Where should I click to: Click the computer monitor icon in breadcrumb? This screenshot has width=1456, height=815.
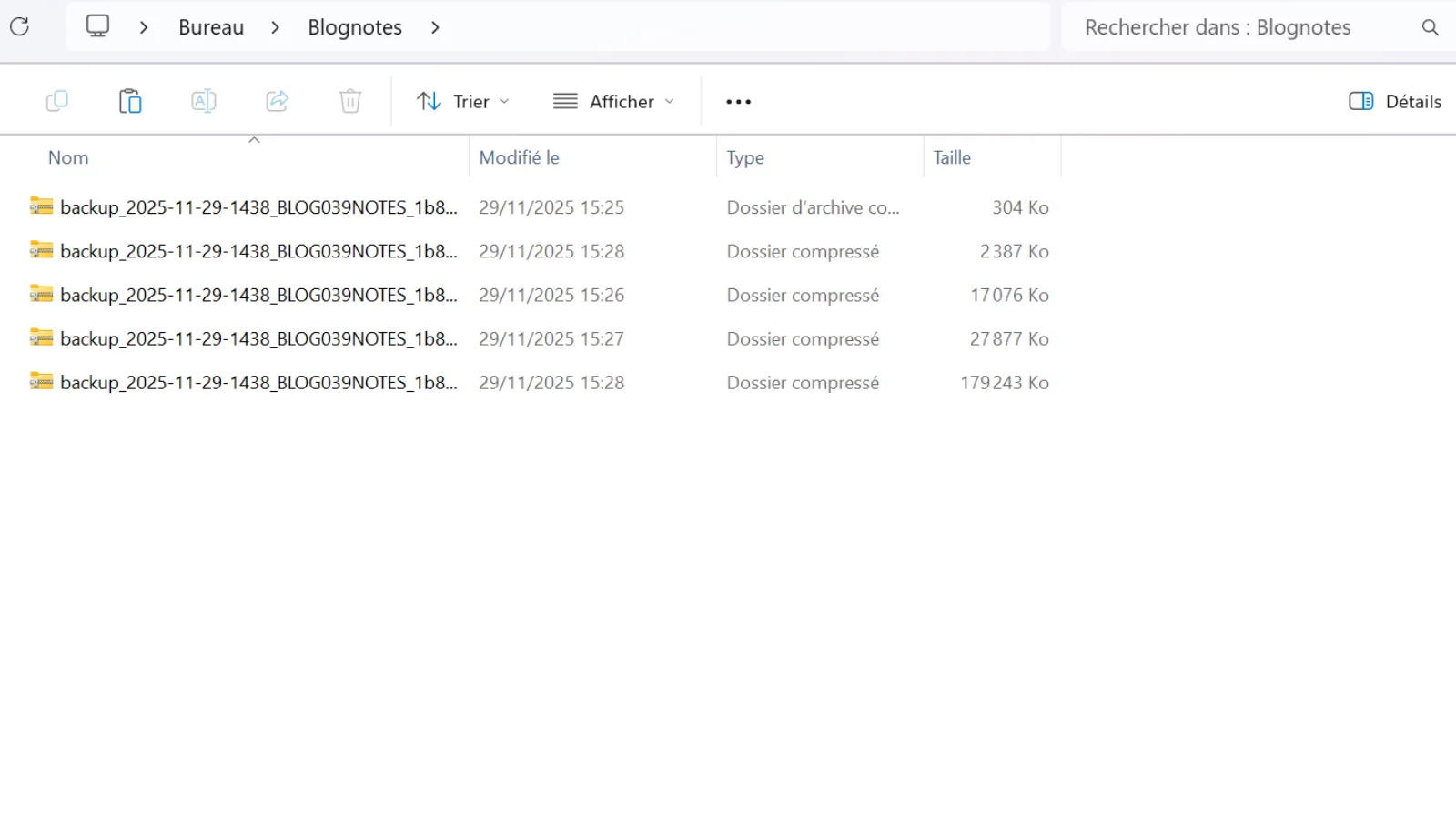(97, 26)
